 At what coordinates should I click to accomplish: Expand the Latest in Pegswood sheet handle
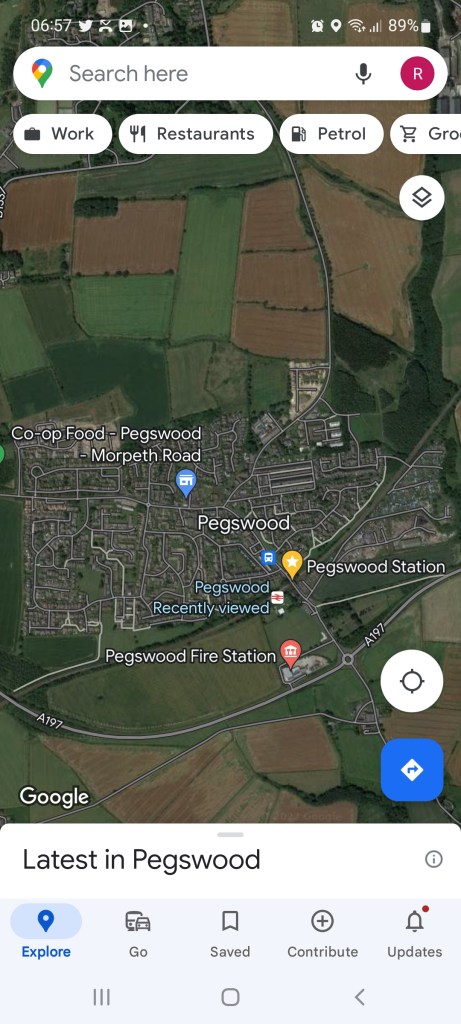tap(230, 834)
